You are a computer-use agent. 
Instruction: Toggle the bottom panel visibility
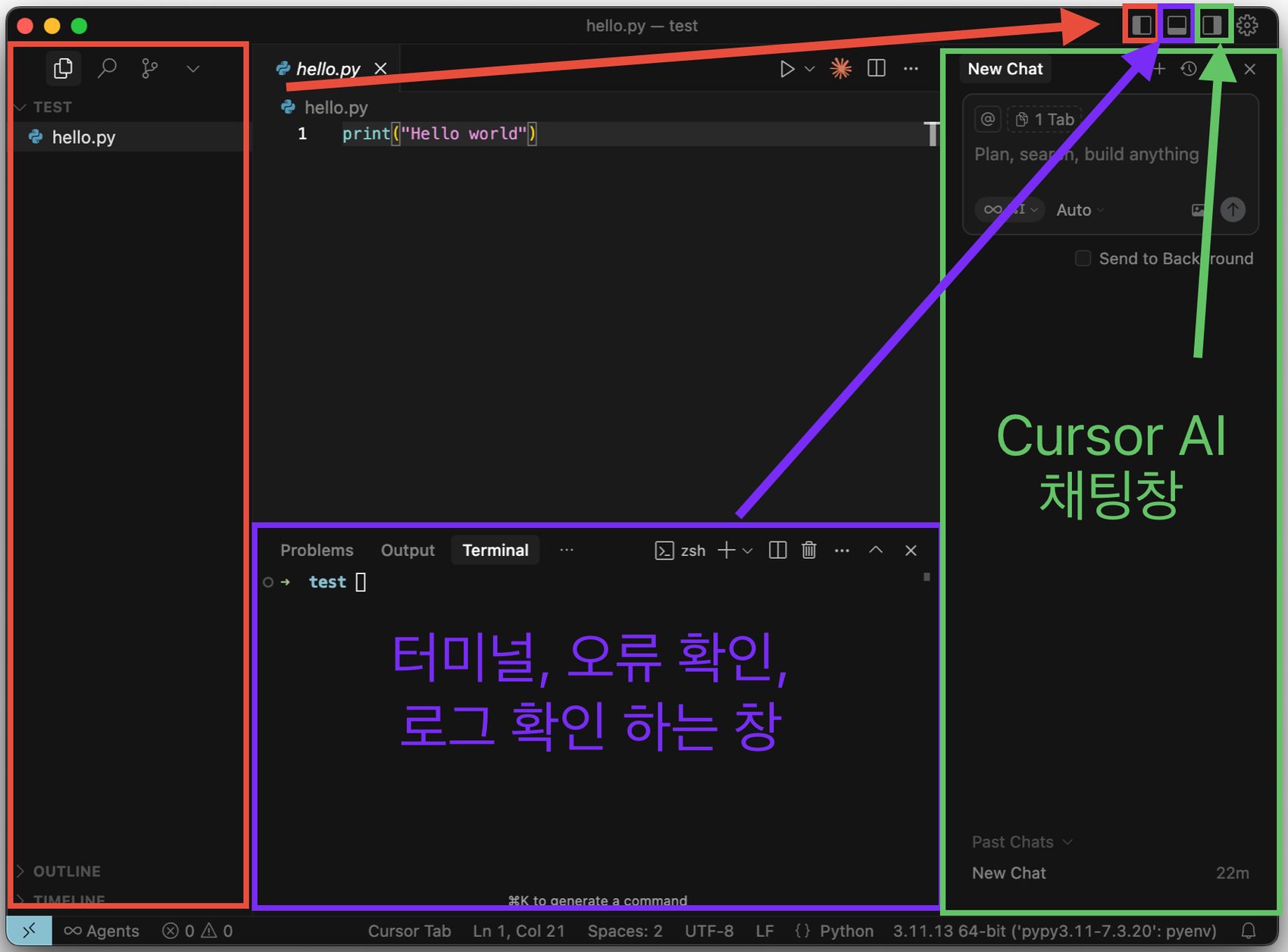[x=1177, y=25]
